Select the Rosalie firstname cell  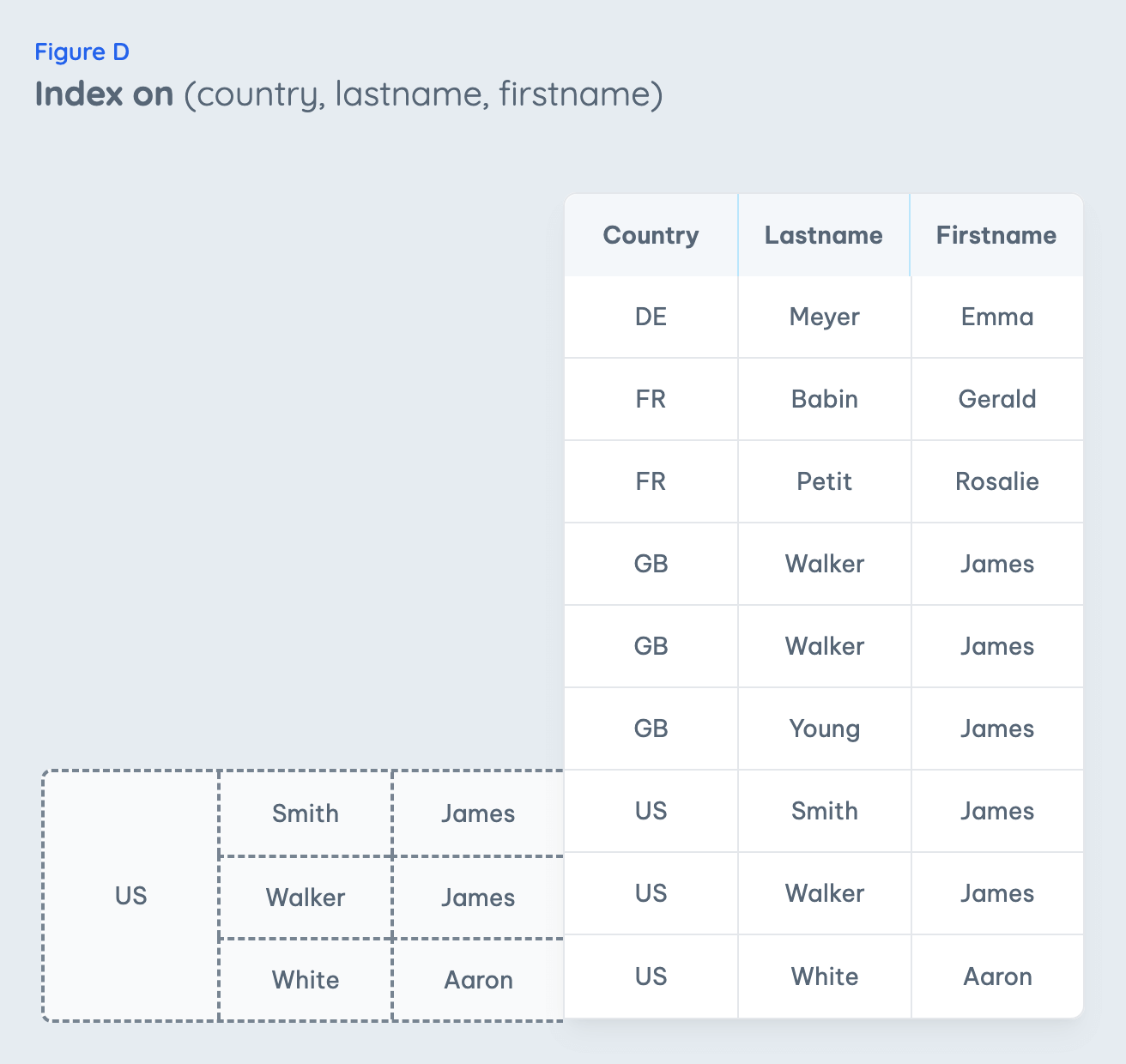996,481
